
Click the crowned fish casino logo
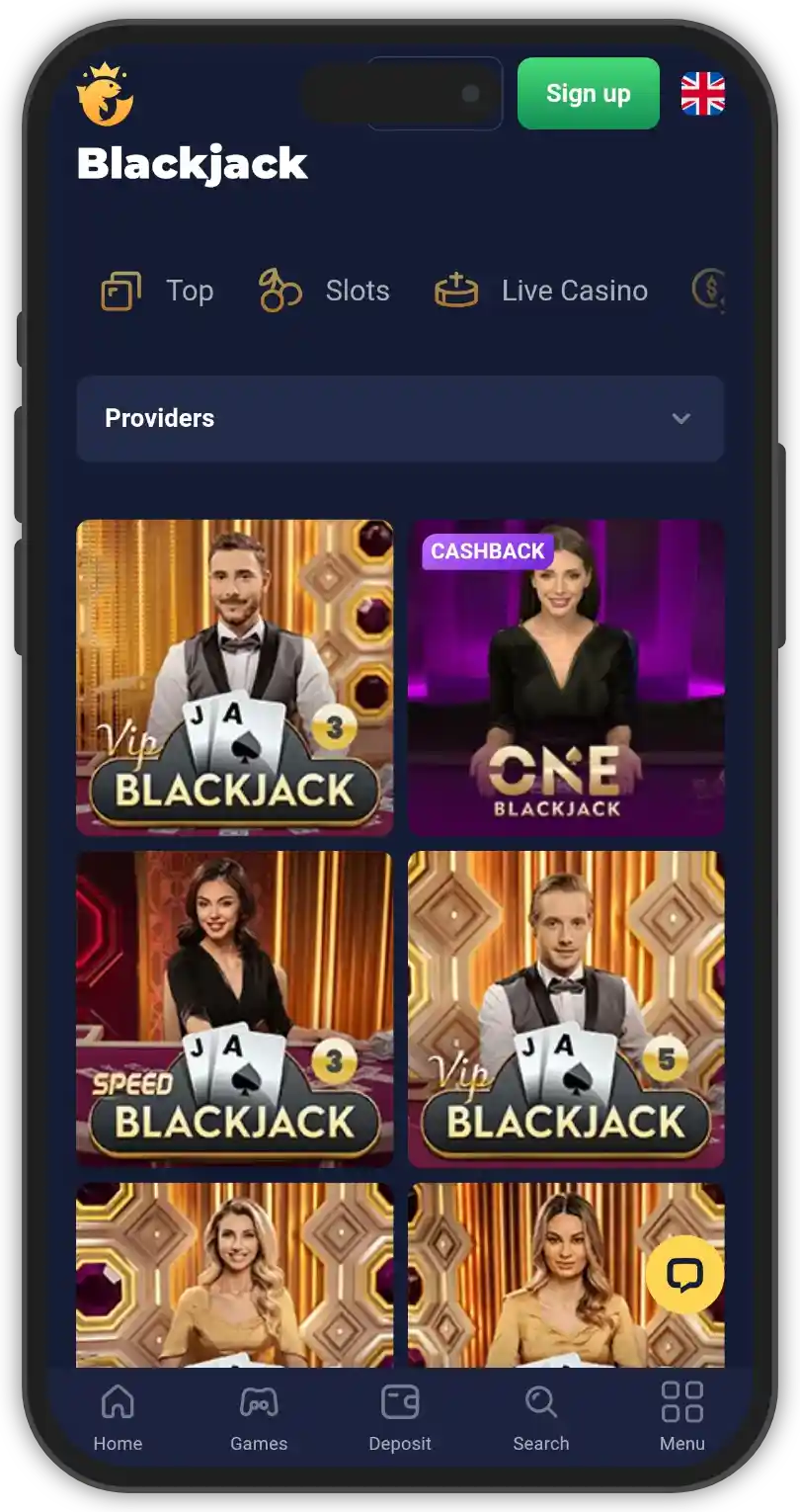click(x=105, y=95)
